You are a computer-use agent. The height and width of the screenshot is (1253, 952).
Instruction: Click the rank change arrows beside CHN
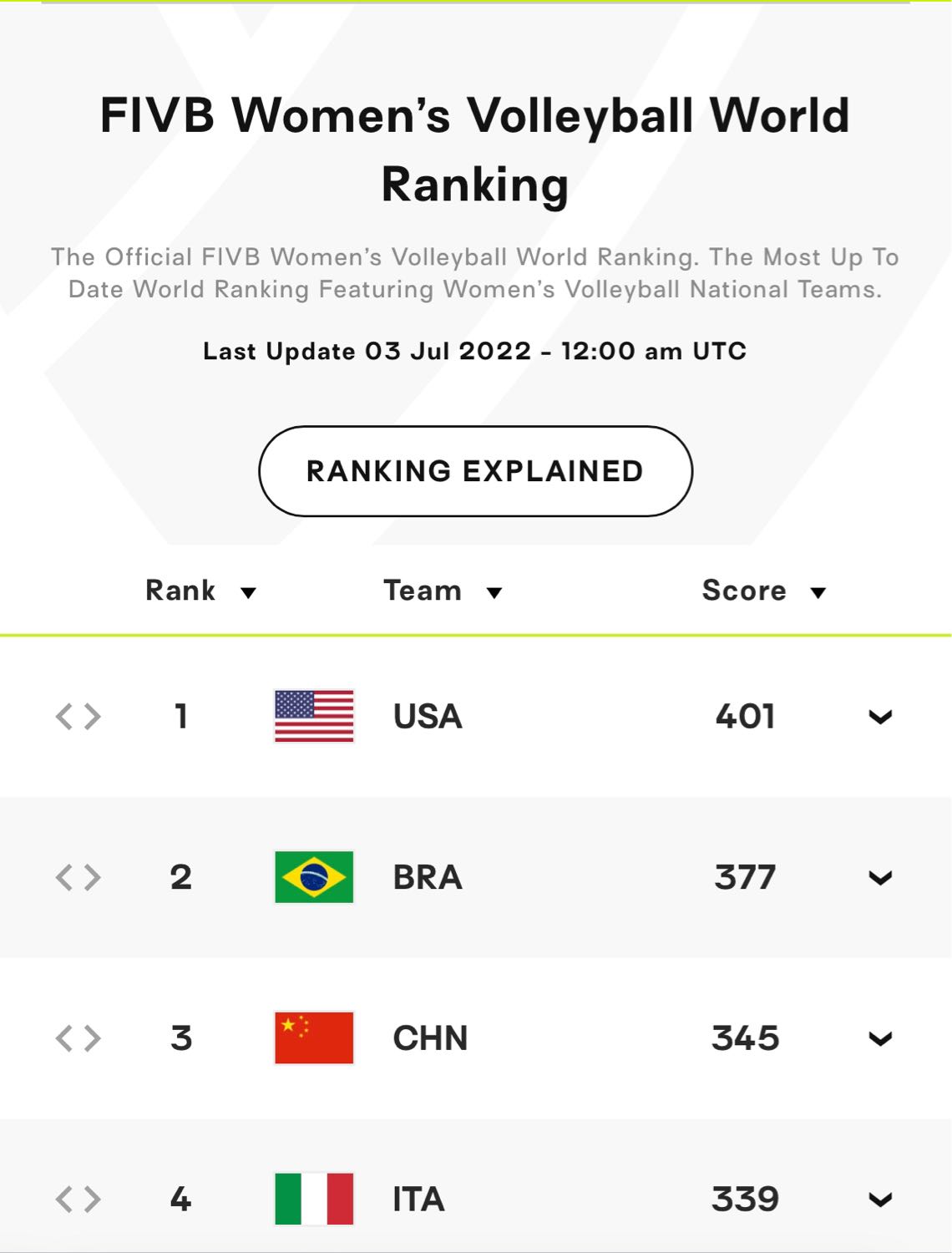point(78,1038)
